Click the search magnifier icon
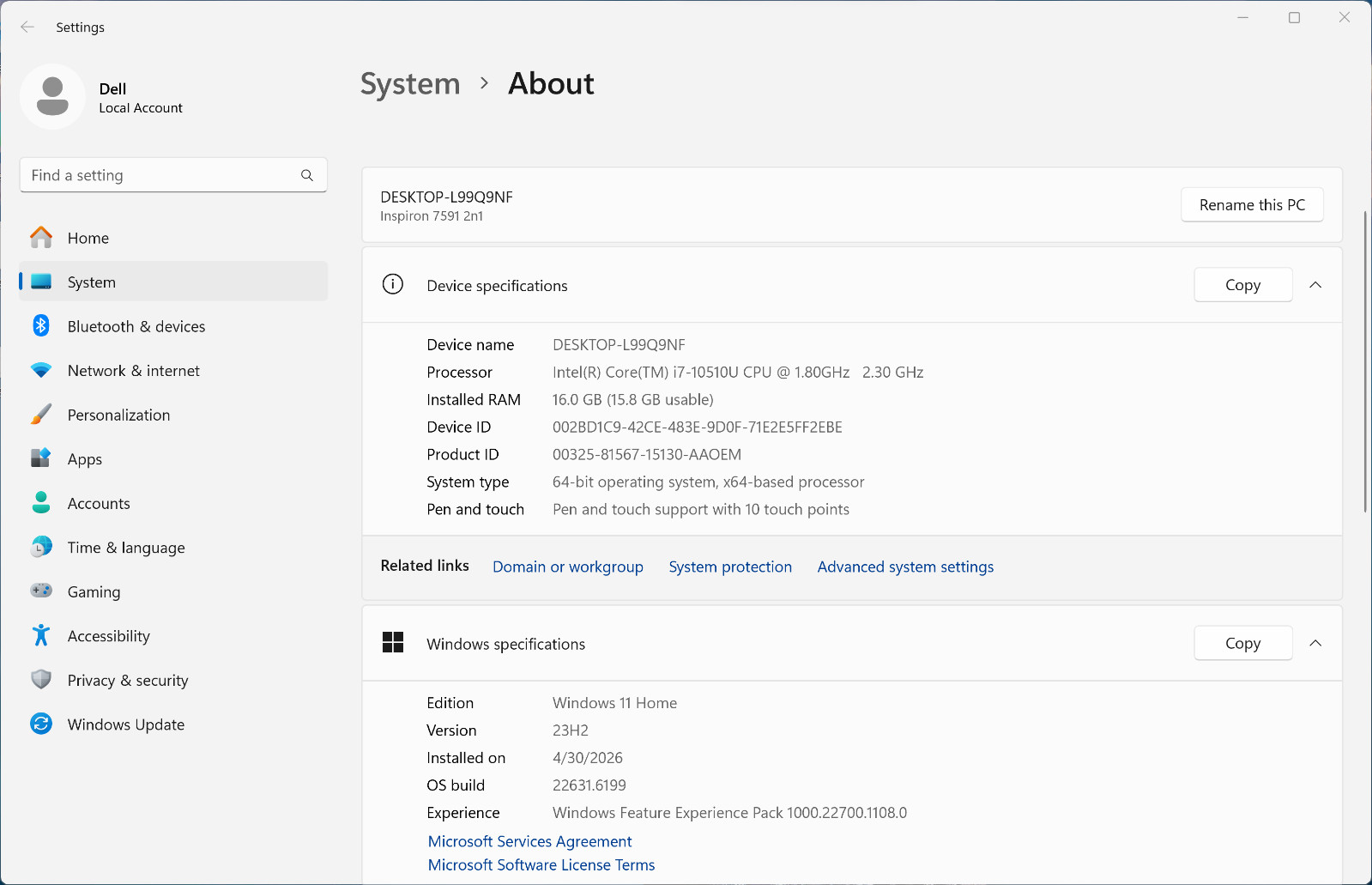This screenshot has height=885, width=1372. point(307,175)
